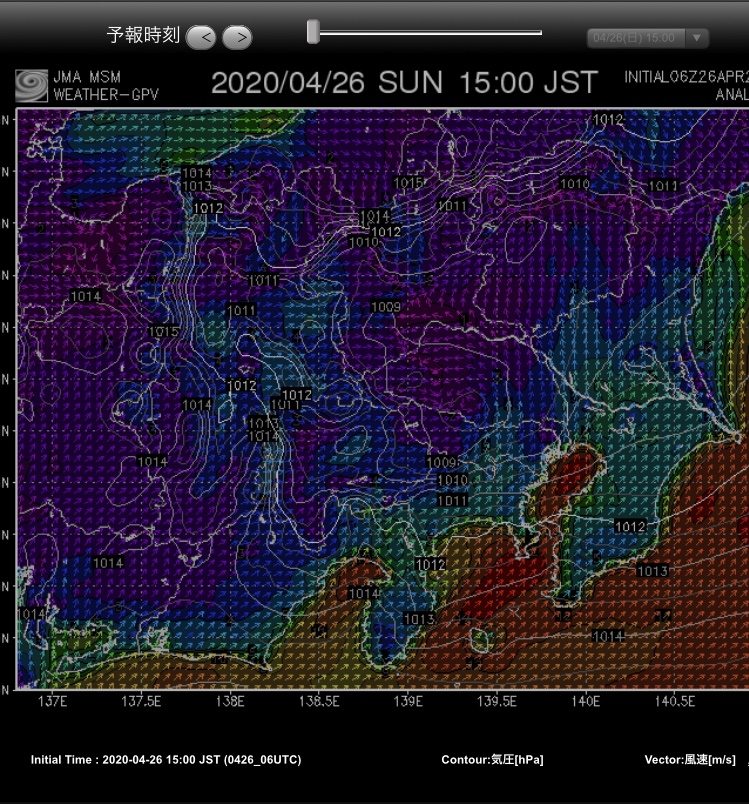Click the next forecast time arrow button

coord(237,38)
